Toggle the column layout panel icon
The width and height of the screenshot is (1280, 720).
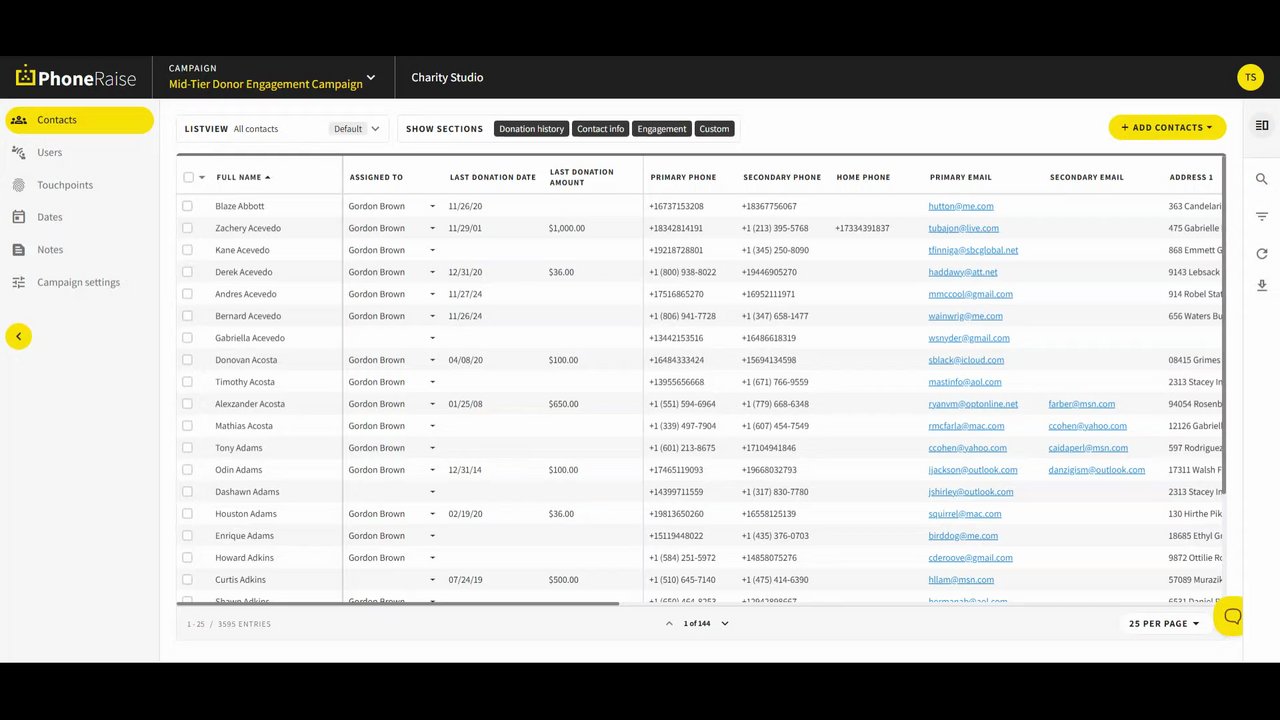coord(1262,125)
